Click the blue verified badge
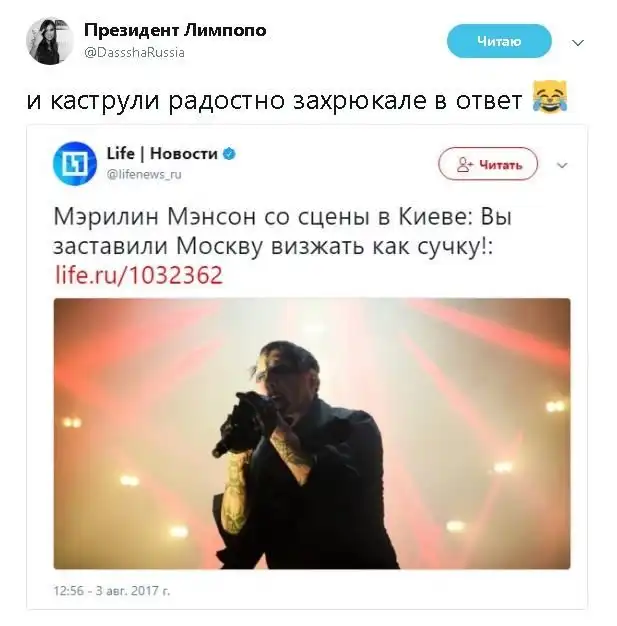The height and width of the screenshot is (626, 617). pos(229,154)
